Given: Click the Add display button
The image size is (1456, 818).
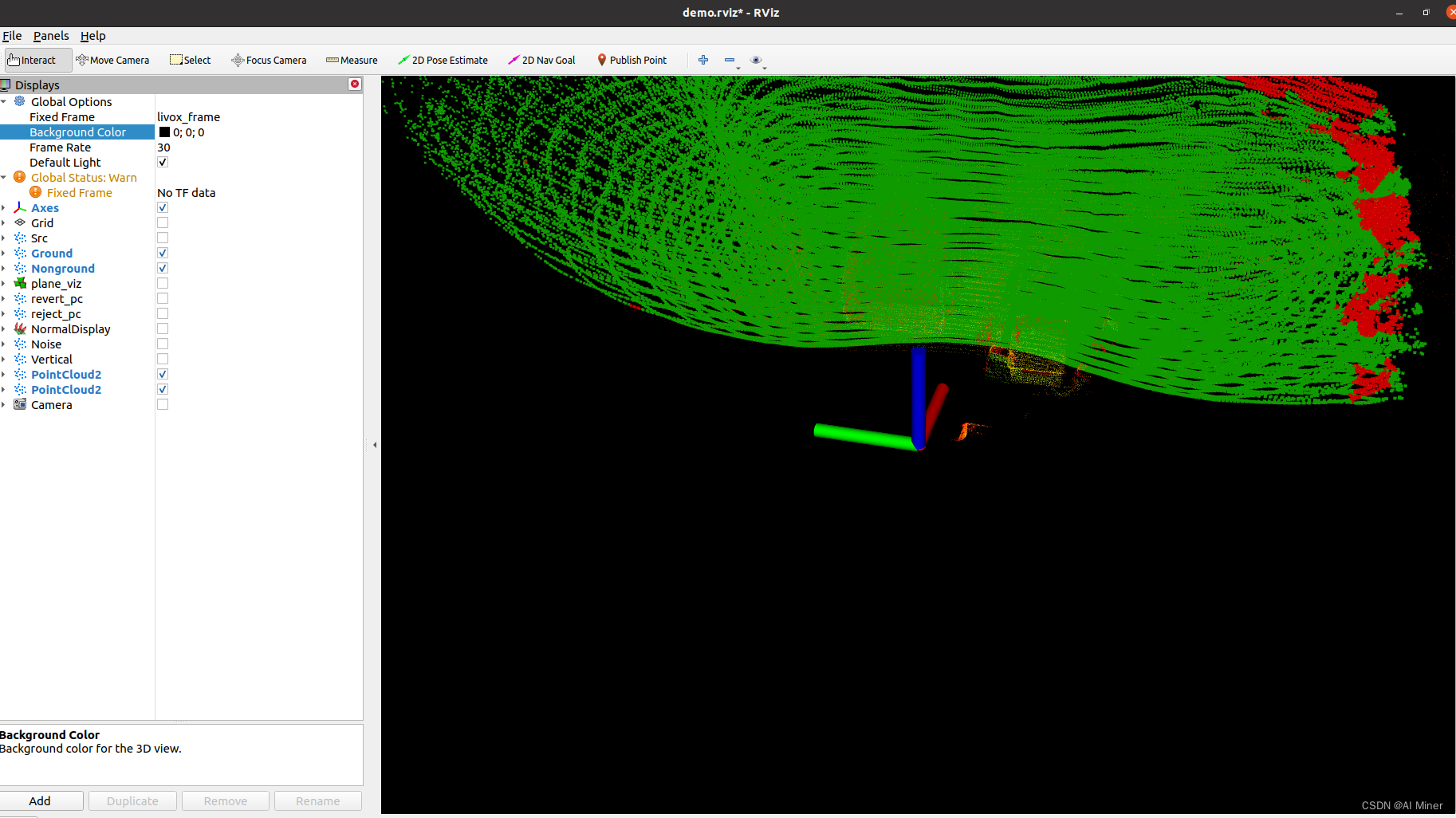Looking at the screenshot, I should pos(40,800).
